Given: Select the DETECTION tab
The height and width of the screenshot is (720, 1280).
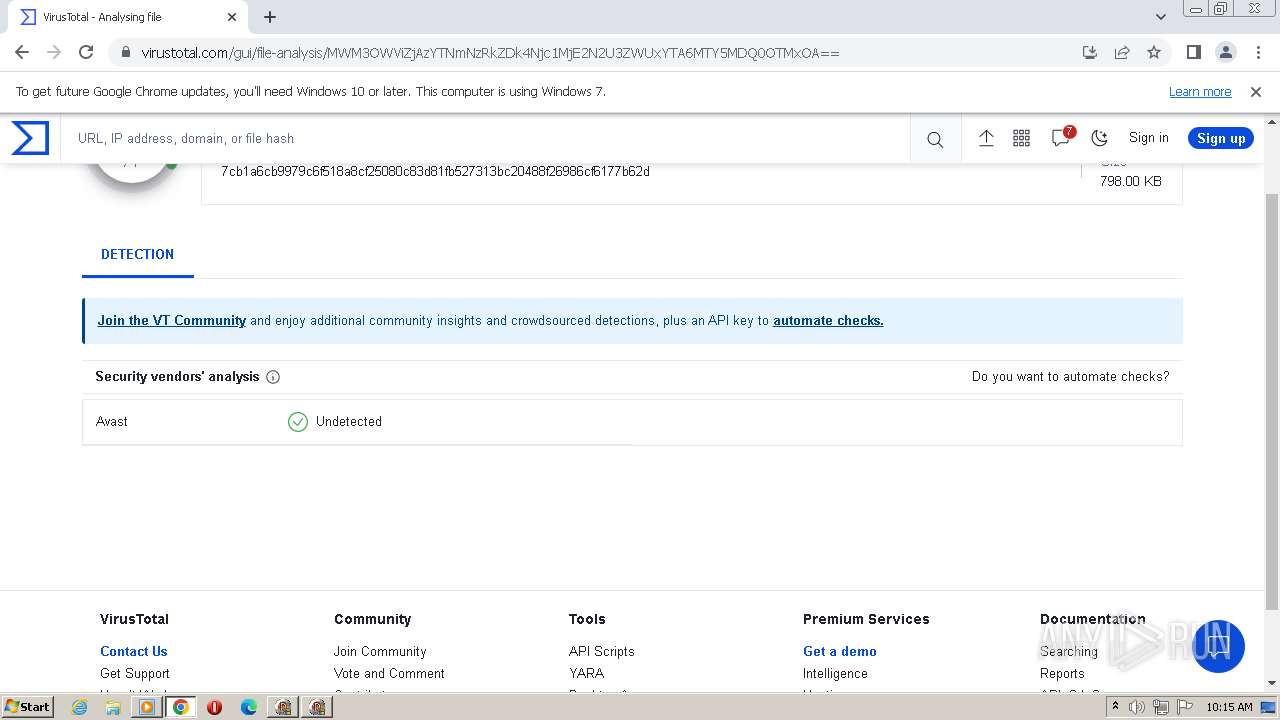Looking at the screenshot, I should click(137, 254).
